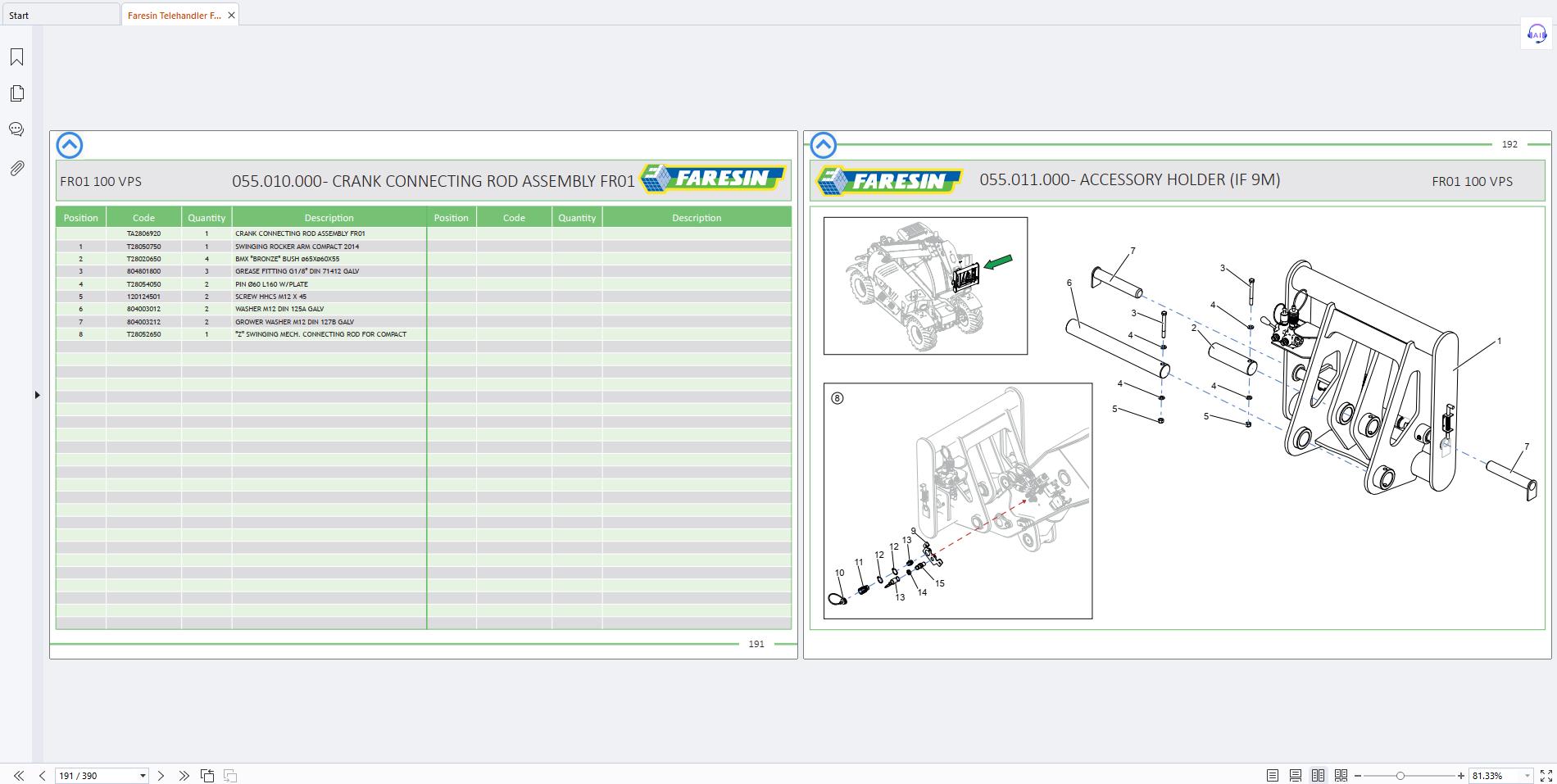Click the Position column header on left
Screen dimensions: 1557x784
80,217
